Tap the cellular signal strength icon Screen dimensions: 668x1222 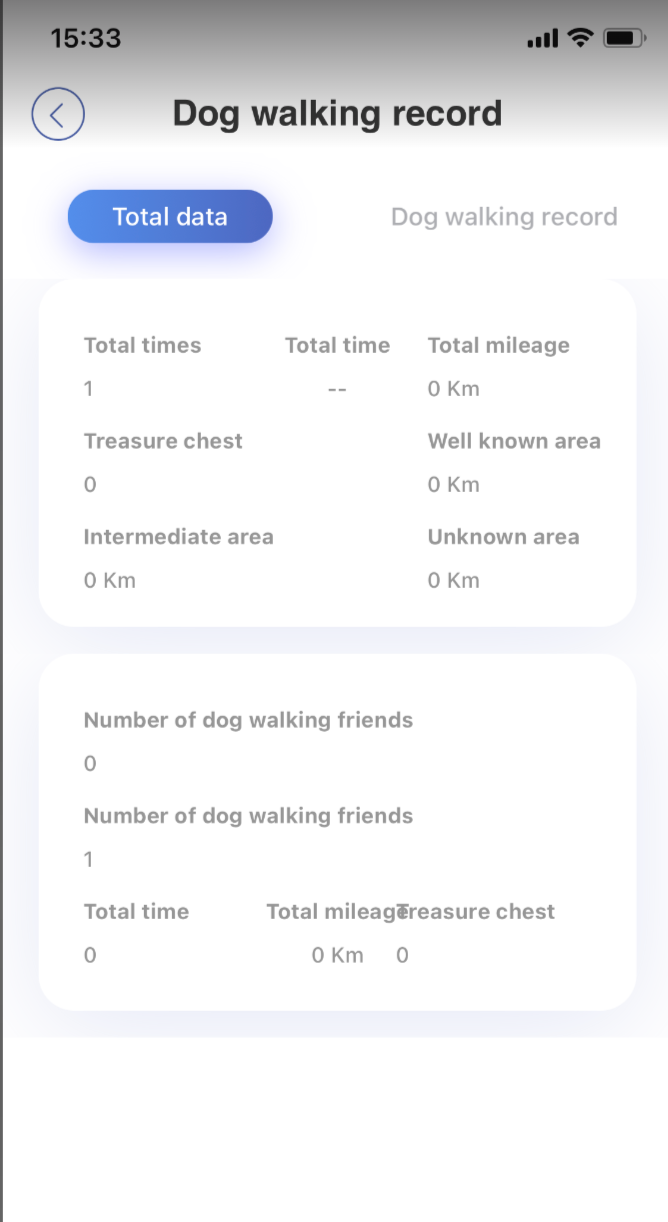(x=542, y=39)
